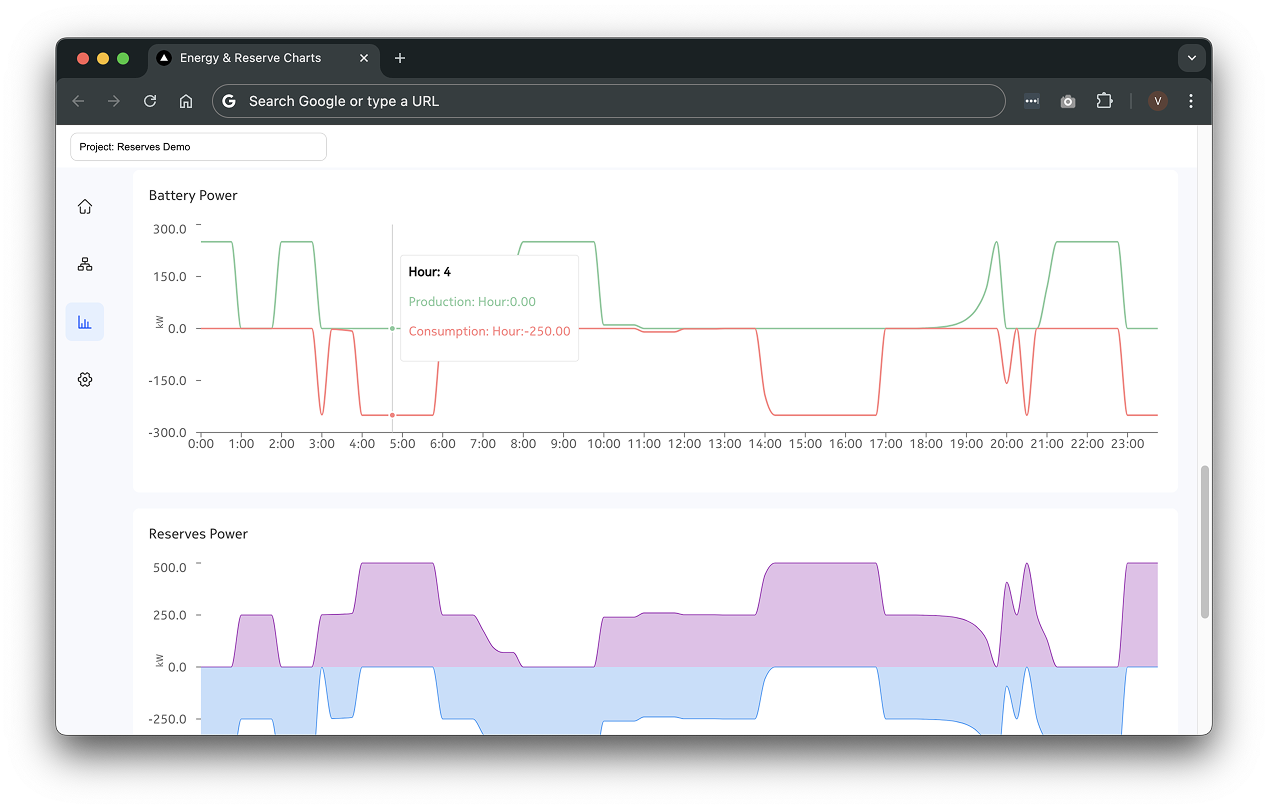
Task: Click the 11:00 label on Battery Power axis
Action: point(644,444)
